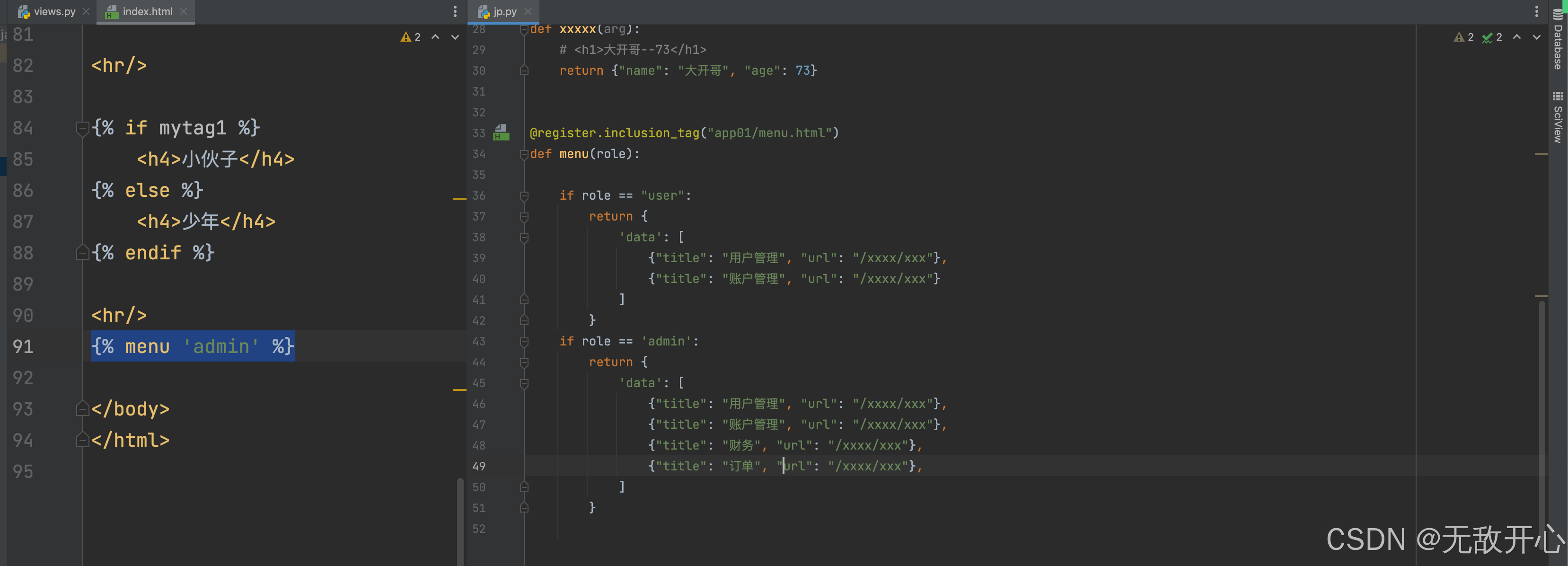Collapse the if mytag1 block on line 84

point(82,128)
